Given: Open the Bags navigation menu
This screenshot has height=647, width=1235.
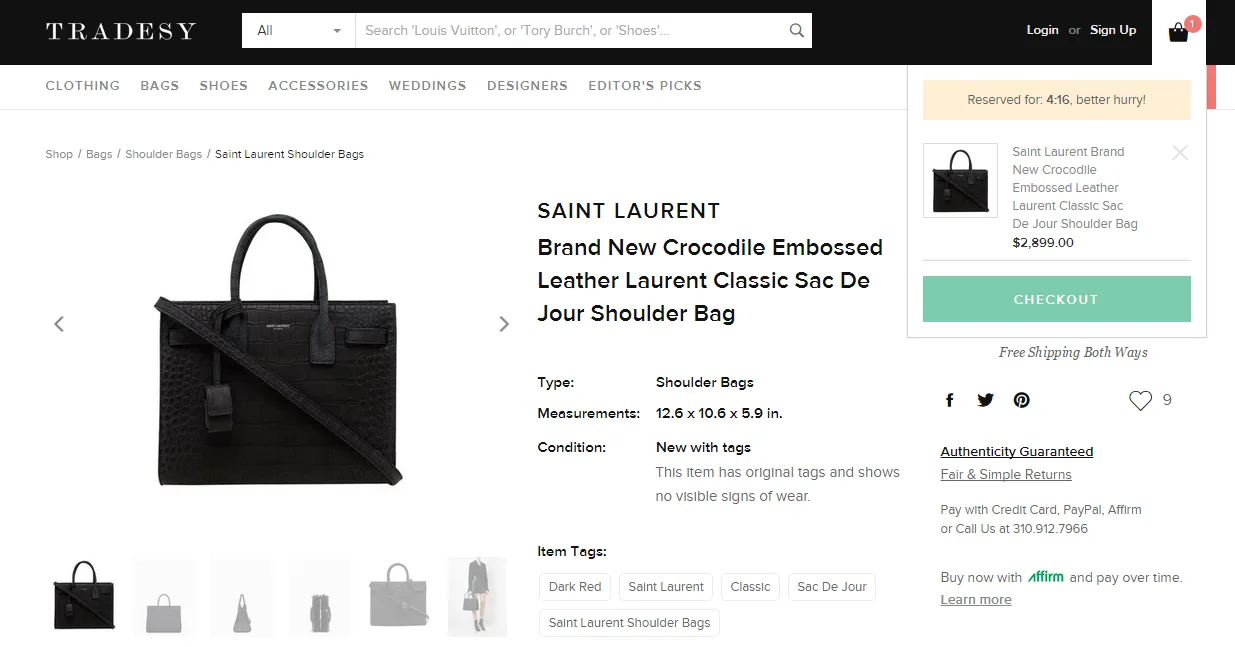Looking at the screenshot, I should pyautogui.click(x=159, y=86).
